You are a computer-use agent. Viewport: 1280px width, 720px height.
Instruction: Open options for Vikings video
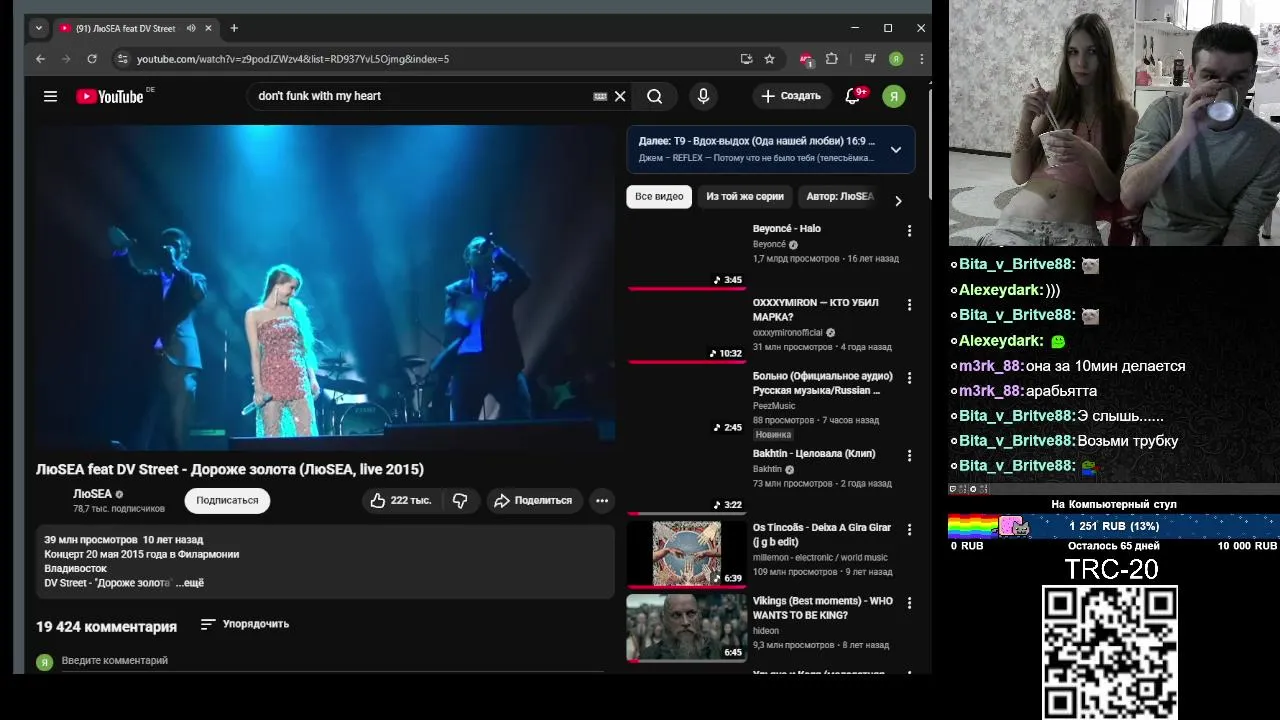tap(909, 604)
